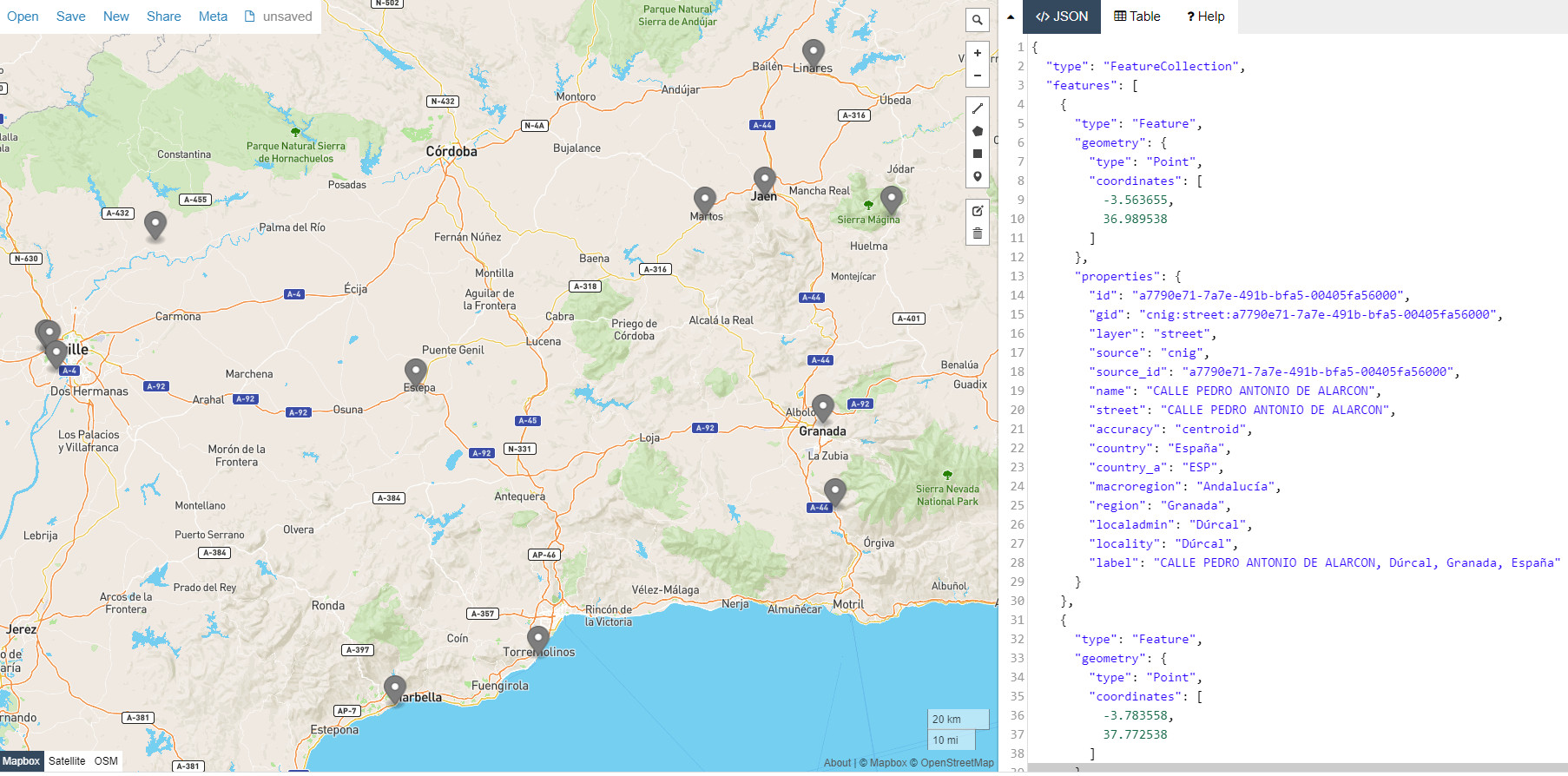Click the latitude value 36.989538
The height and width of the screenshot is (776, 1568).
[1135, 219]
